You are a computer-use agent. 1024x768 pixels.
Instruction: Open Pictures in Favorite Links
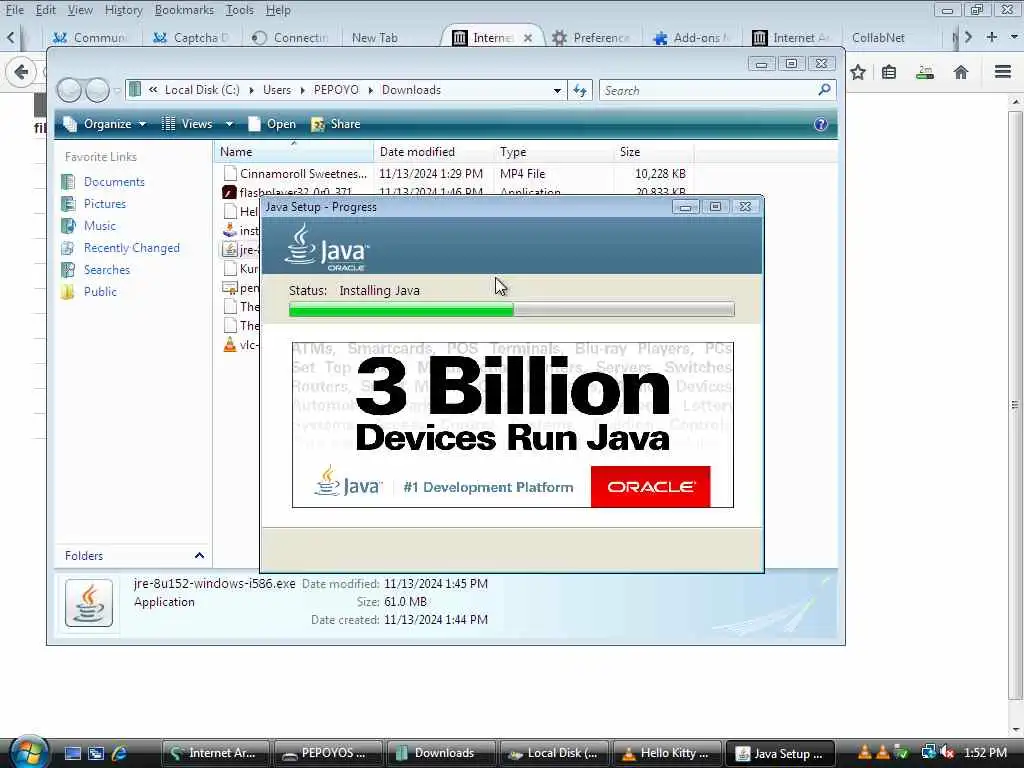click(104, 204)
